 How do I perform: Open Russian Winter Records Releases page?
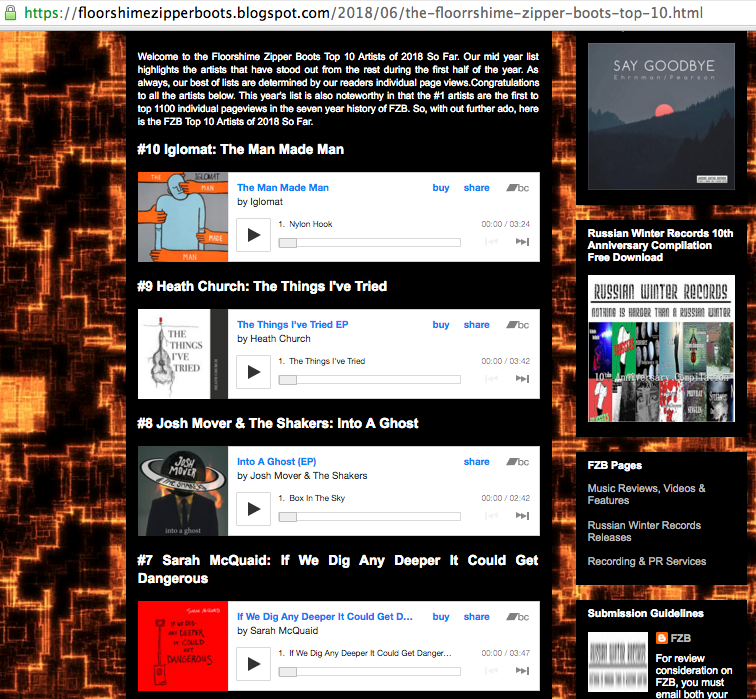[644, 531]
